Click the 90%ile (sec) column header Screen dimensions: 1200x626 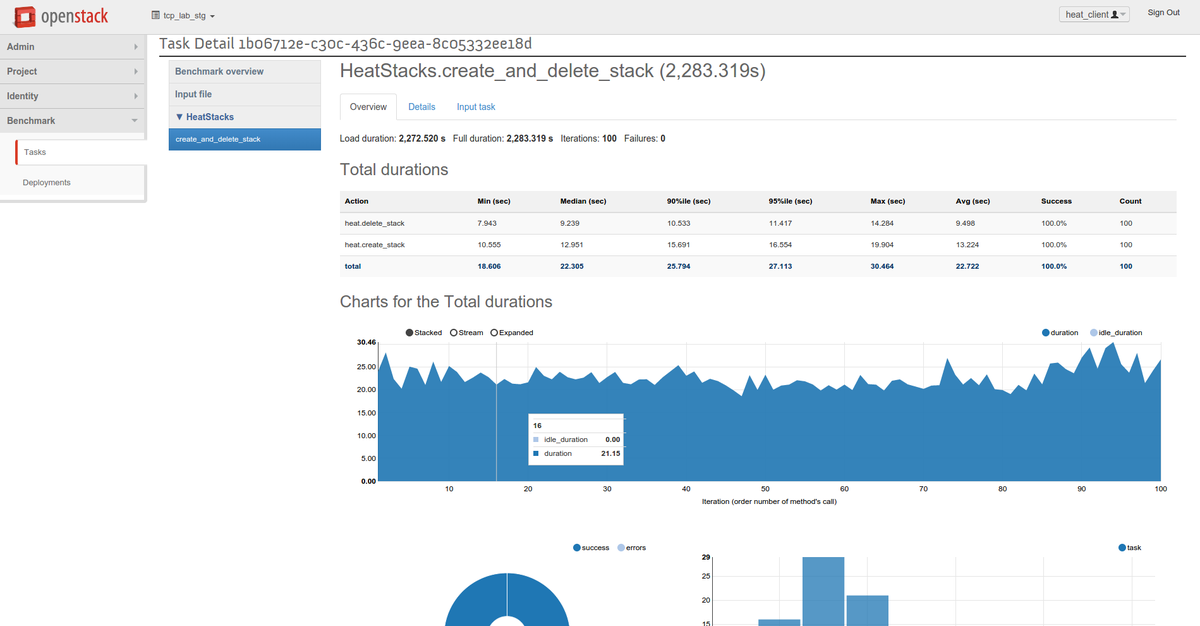point(688,201)
